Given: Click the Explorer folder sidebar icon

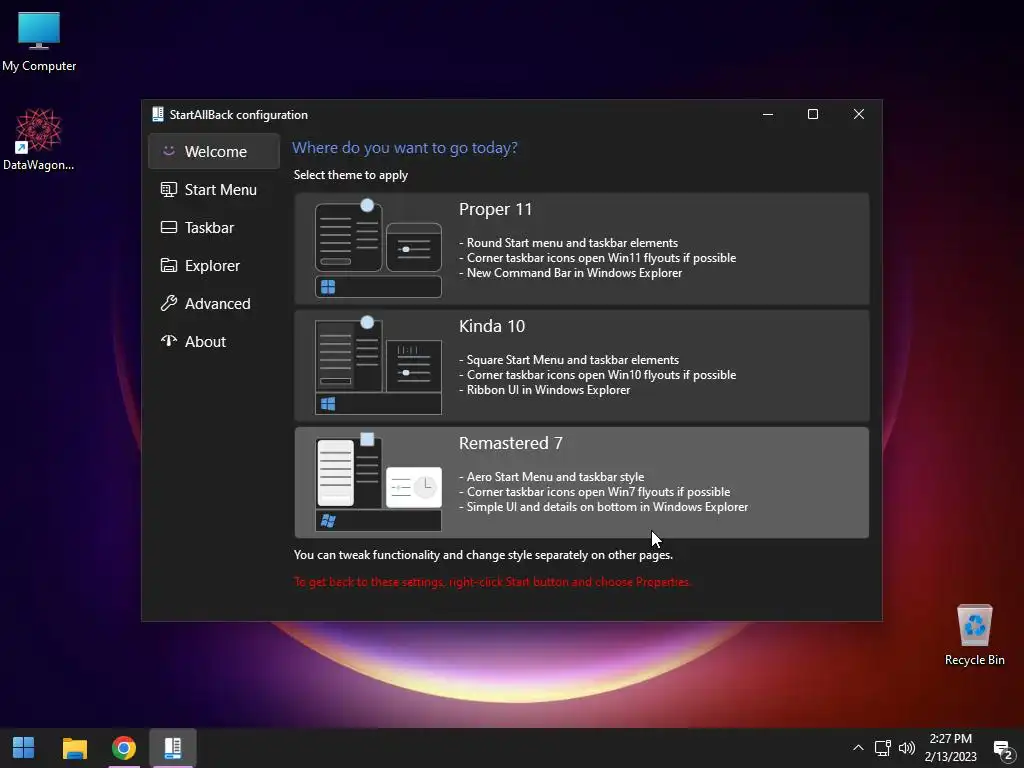Looking at the screenshot, I should 168,265.
